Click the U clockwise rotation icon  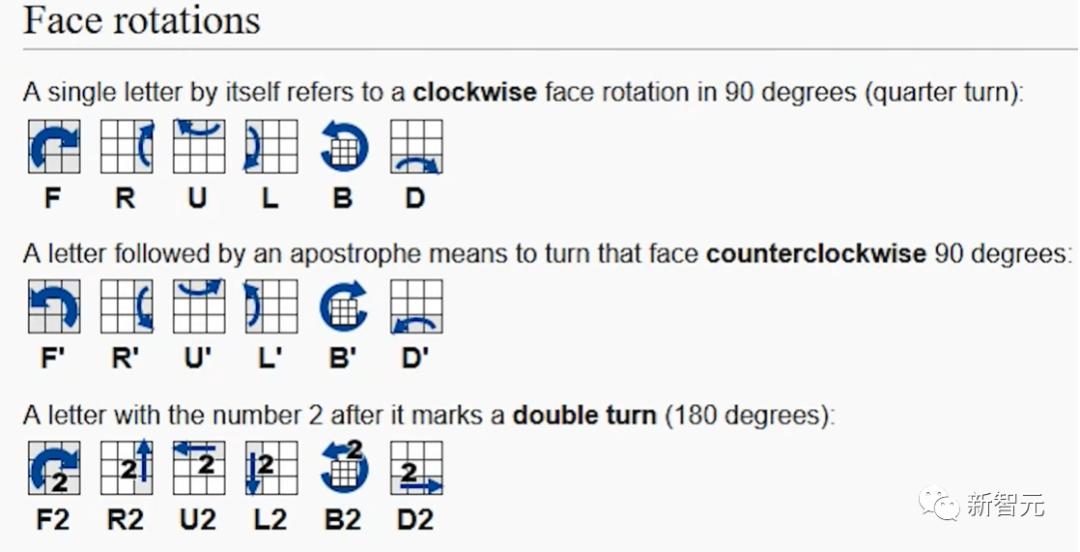click(x=199, y=146)
